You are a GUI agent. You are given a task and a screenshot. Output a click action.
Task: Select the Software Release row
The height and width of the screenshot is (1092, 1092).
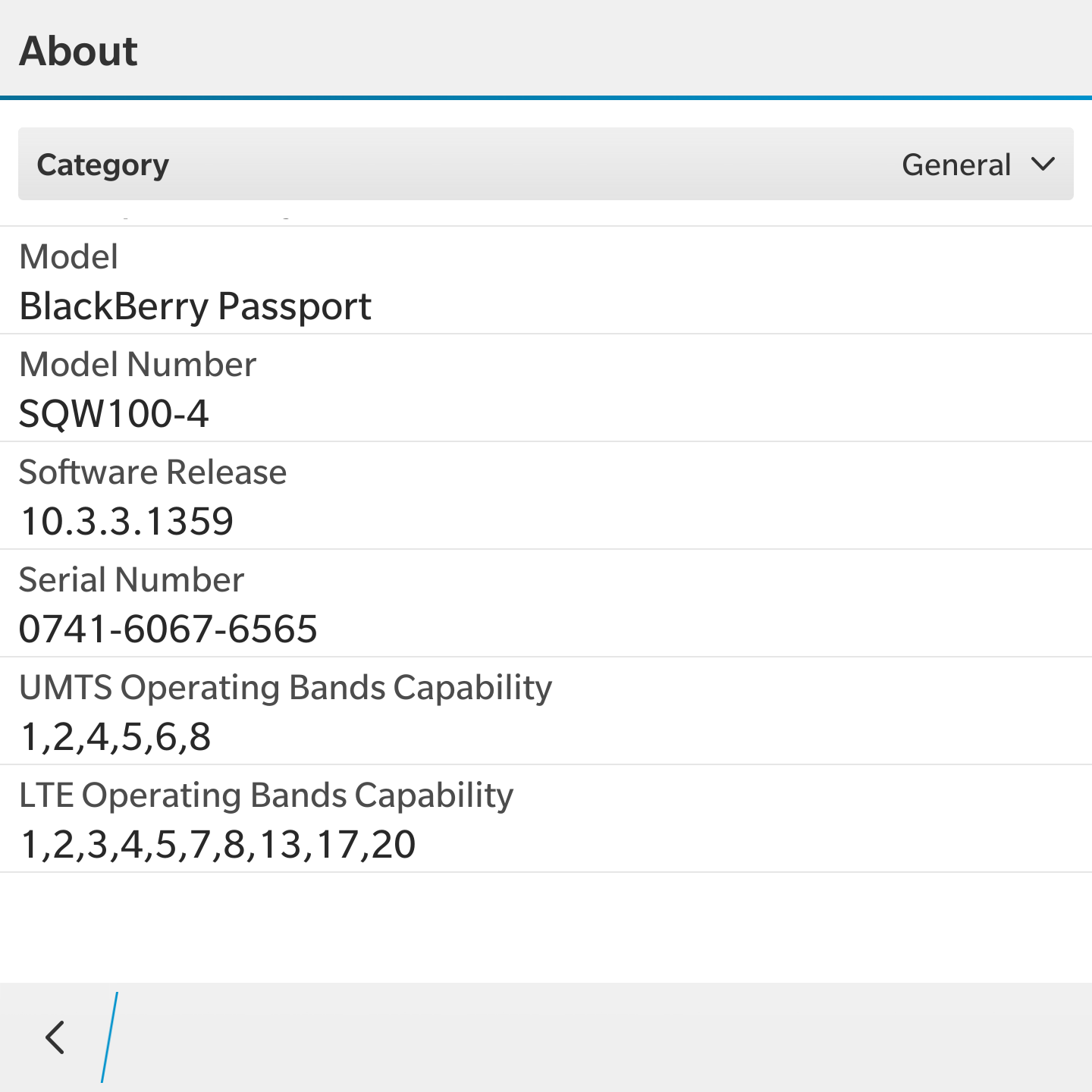pos(546,496)
